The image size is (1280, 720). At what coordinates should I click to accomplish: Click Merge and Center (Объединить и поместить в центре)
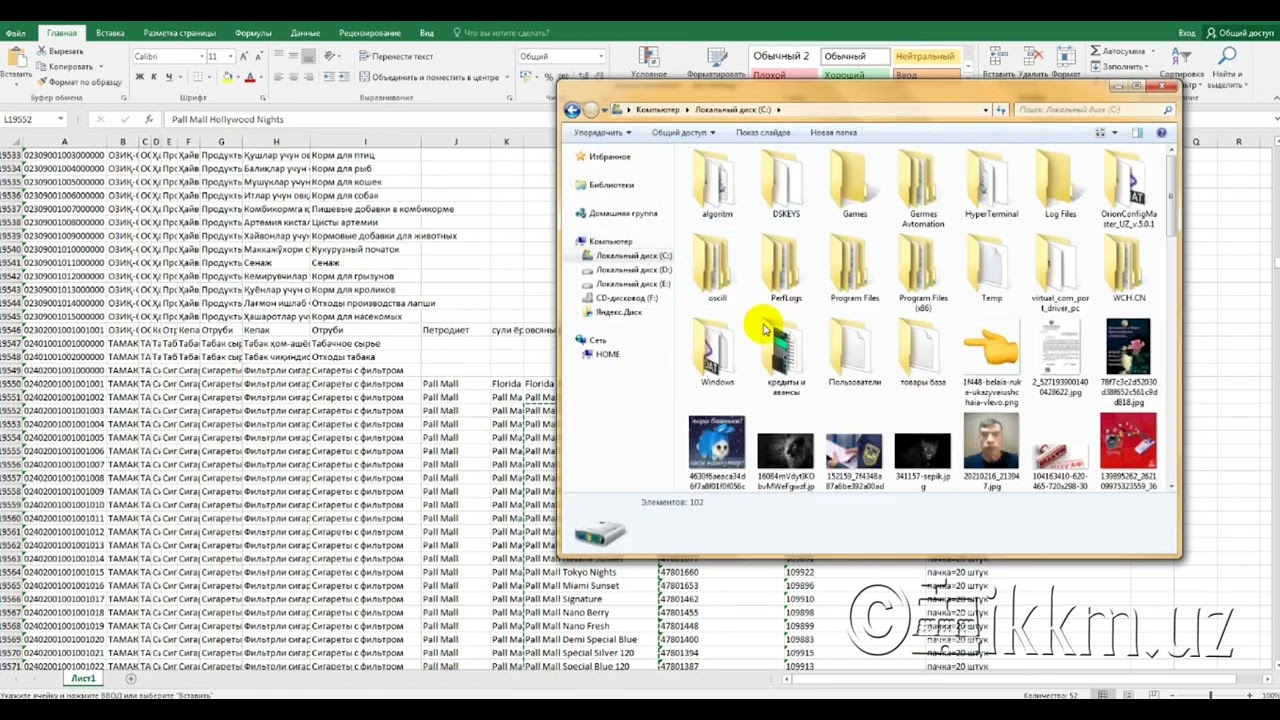point(428,77)
